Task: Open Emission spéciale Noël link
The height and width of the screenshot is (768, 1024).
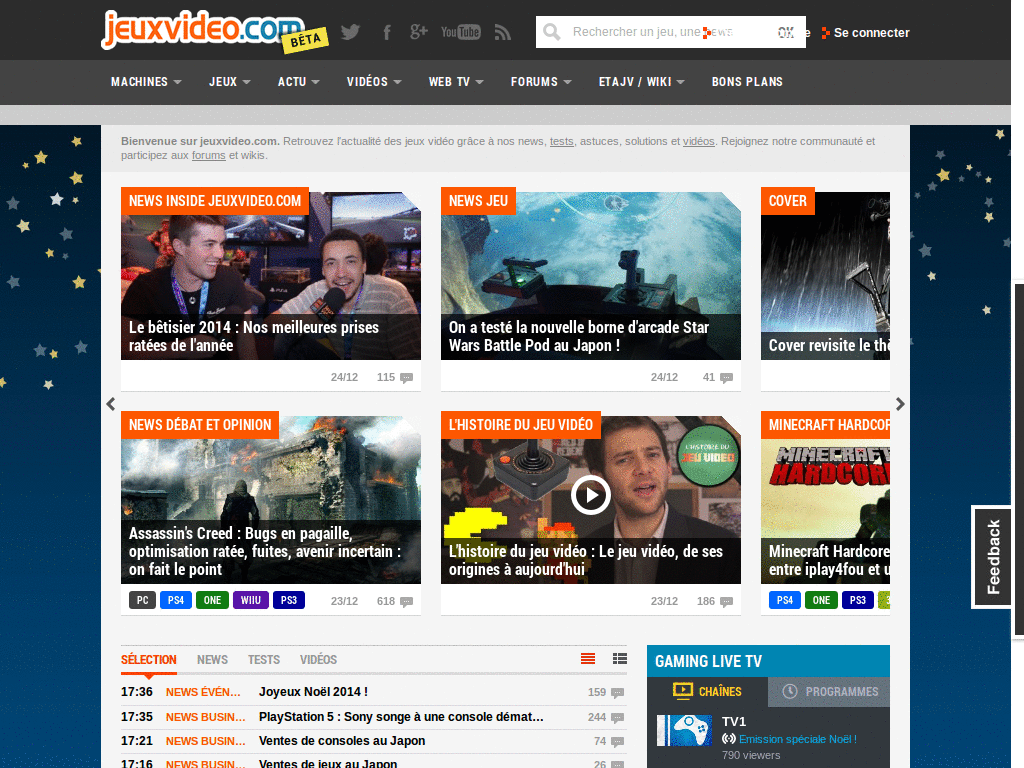Action: pos(797,739)
